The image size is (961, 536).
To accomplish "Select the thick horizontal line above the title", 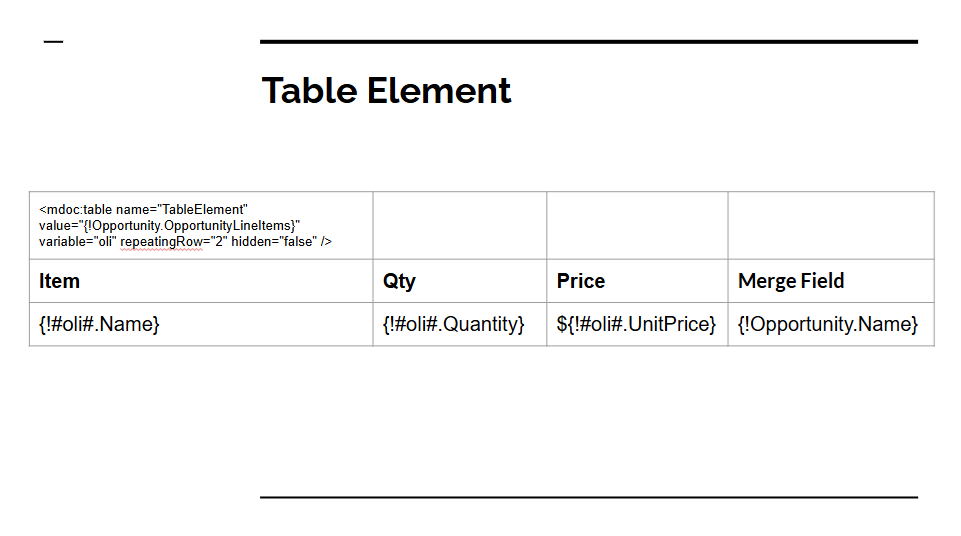I will tap(588, 42).
